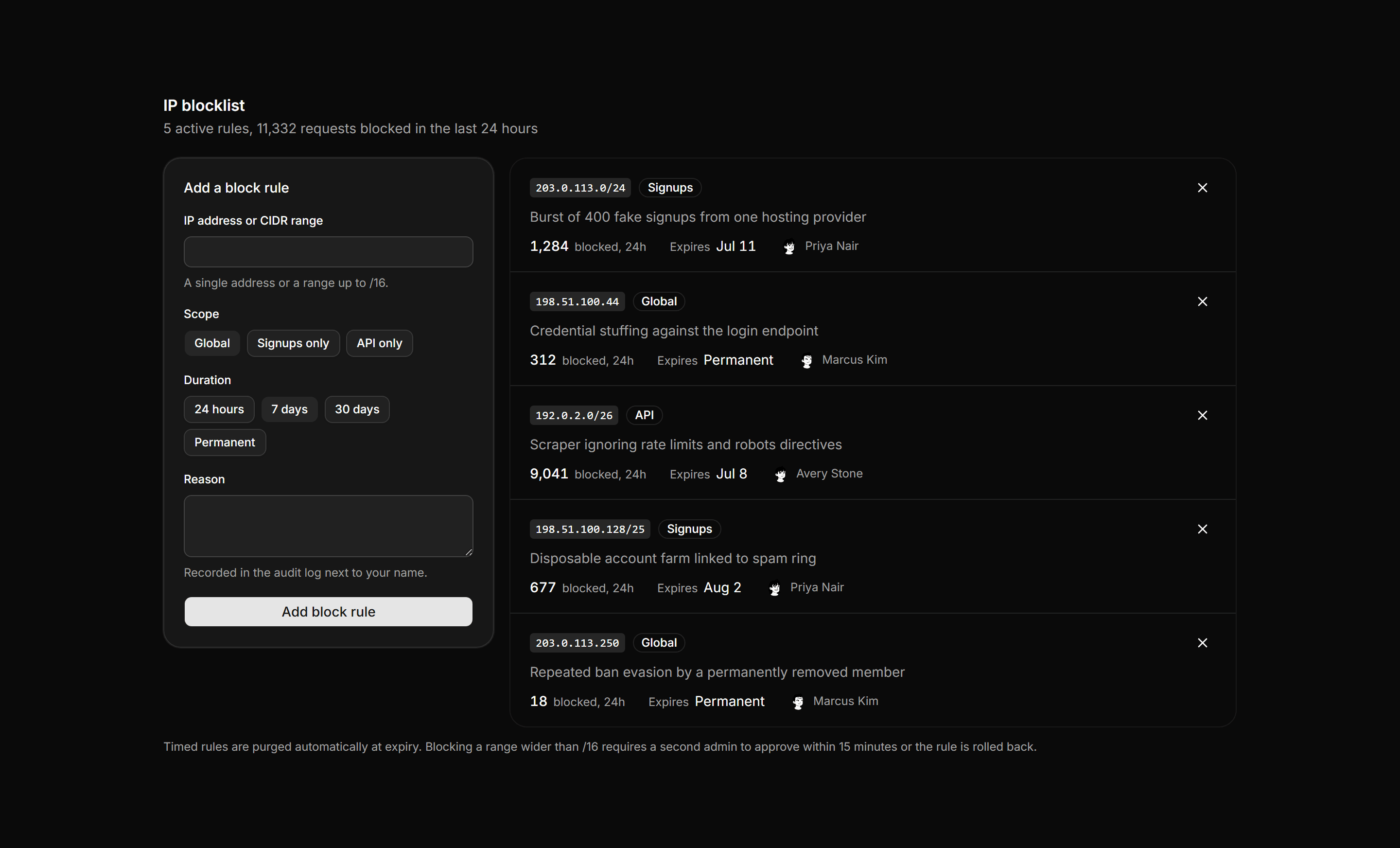Choose the 24 hours duration

(219, 409)
